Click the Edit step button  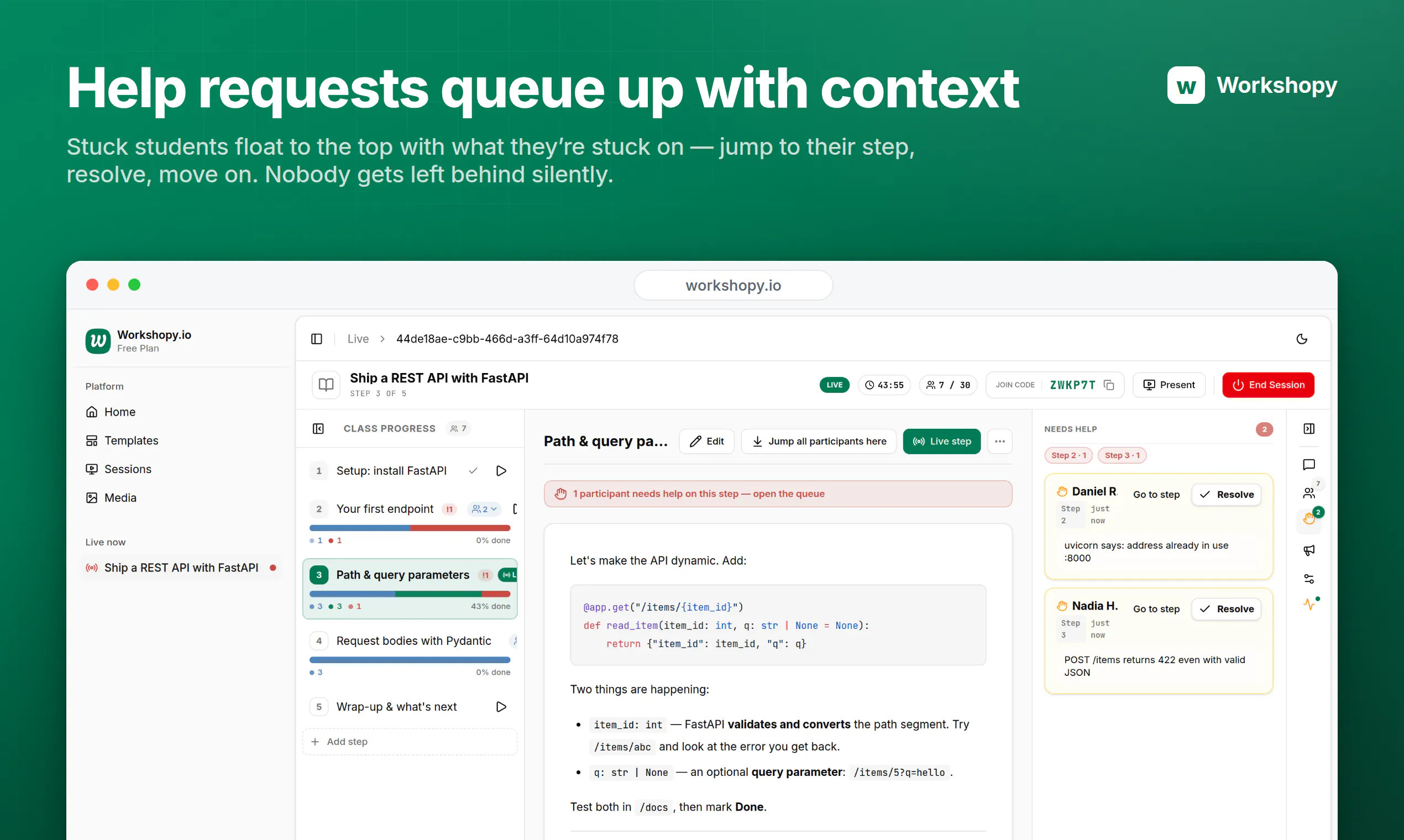pyautogui.click(x=706, y=442)
